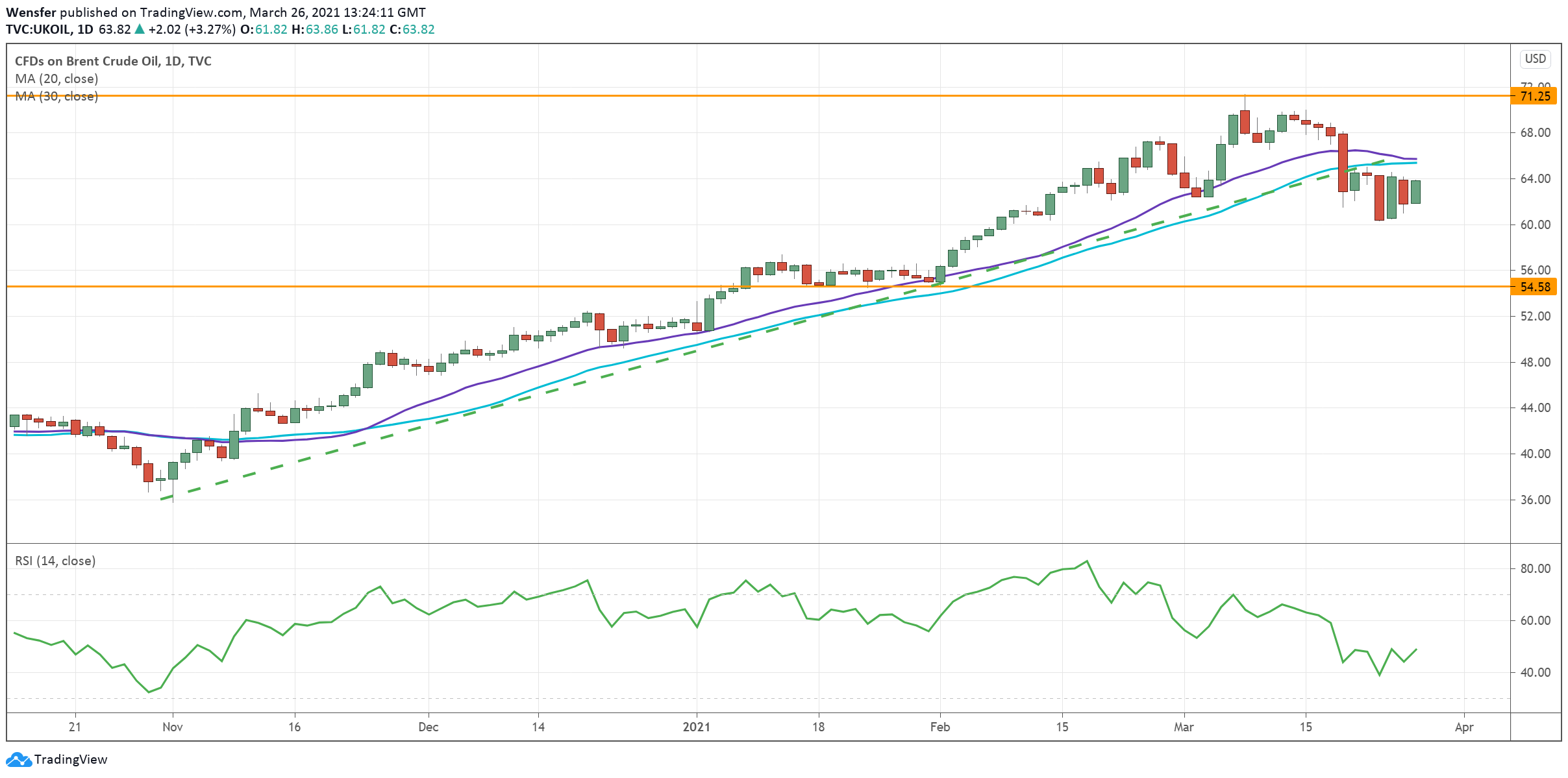Click the Feb label on the time axis
The width and height of the screenshot is (1568, 778).
click(x=940, y=727)
